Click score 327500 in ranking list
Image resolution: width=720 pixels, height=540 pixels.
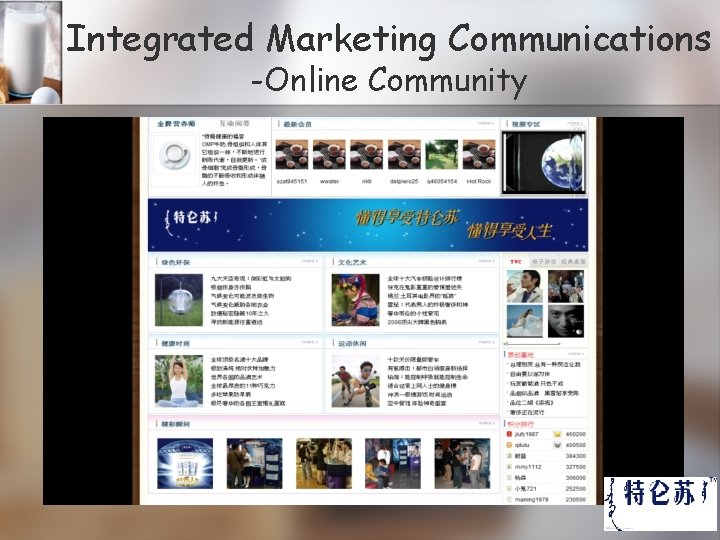point(575,467)
